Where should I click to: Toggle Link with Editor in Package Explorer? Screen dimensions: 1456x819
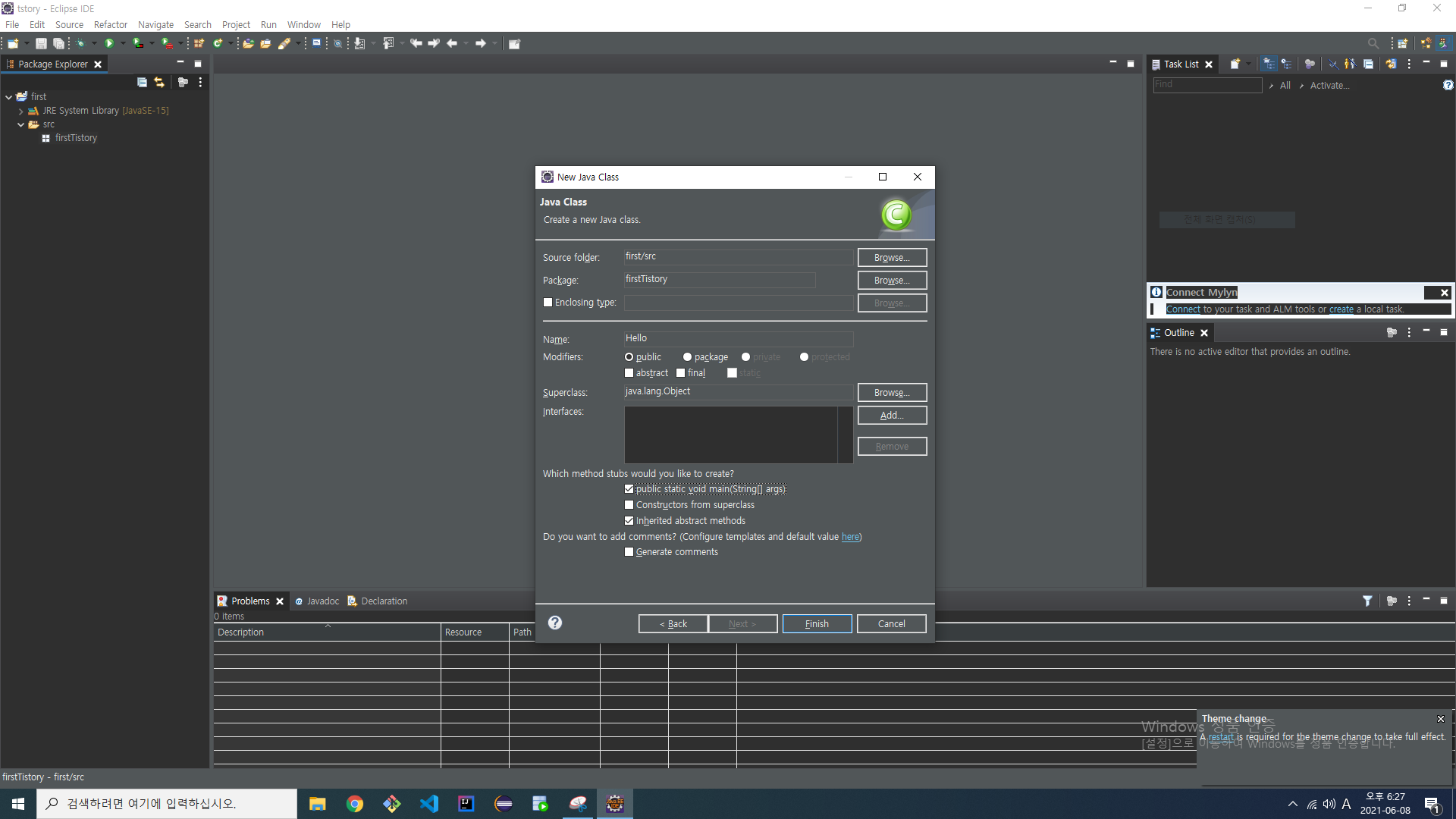[x=159, y=82]
